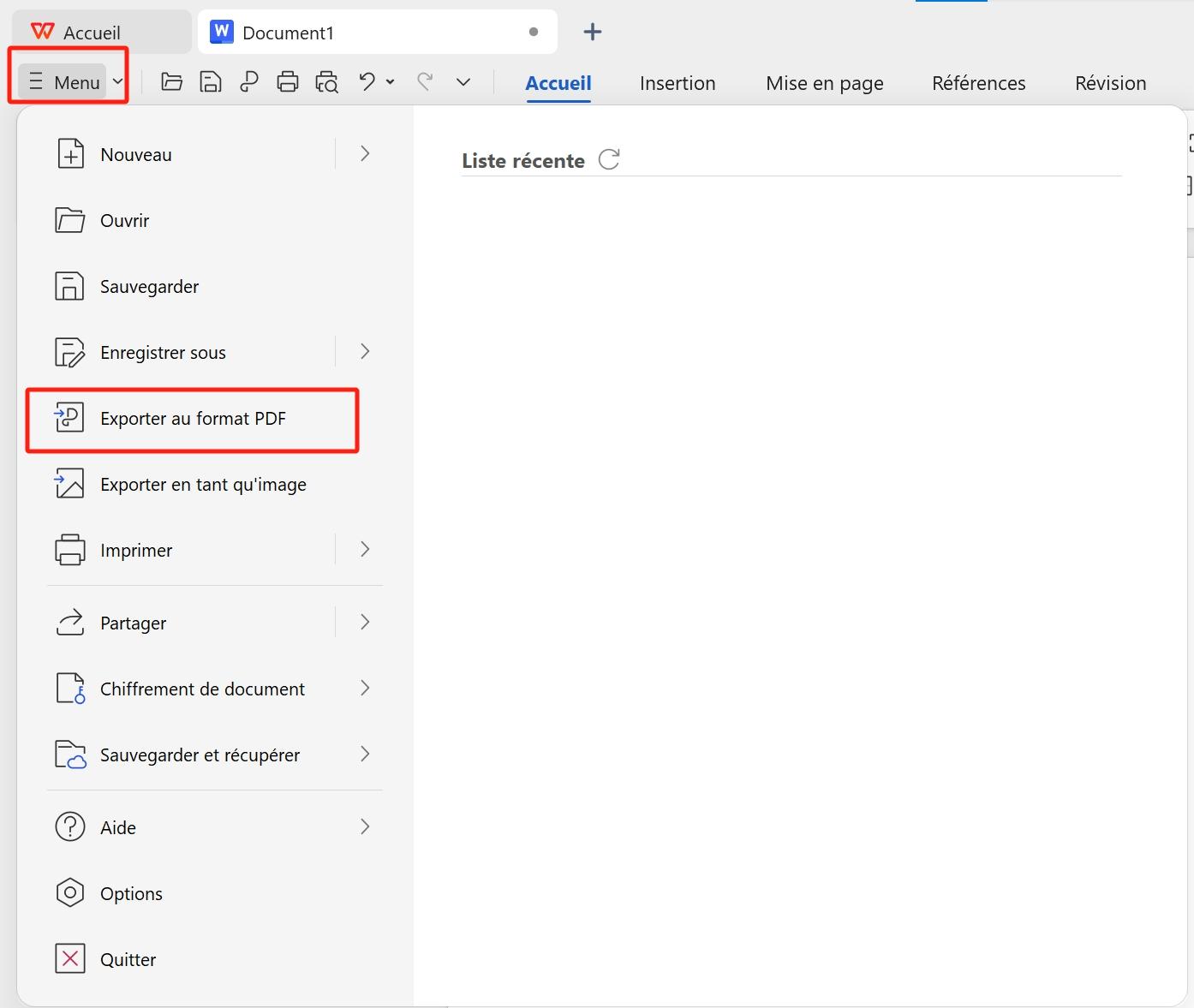Click the Sauvegarder et récupérer cloud icon
This screenshot has width=1194, height=1008.
(69, 755)
